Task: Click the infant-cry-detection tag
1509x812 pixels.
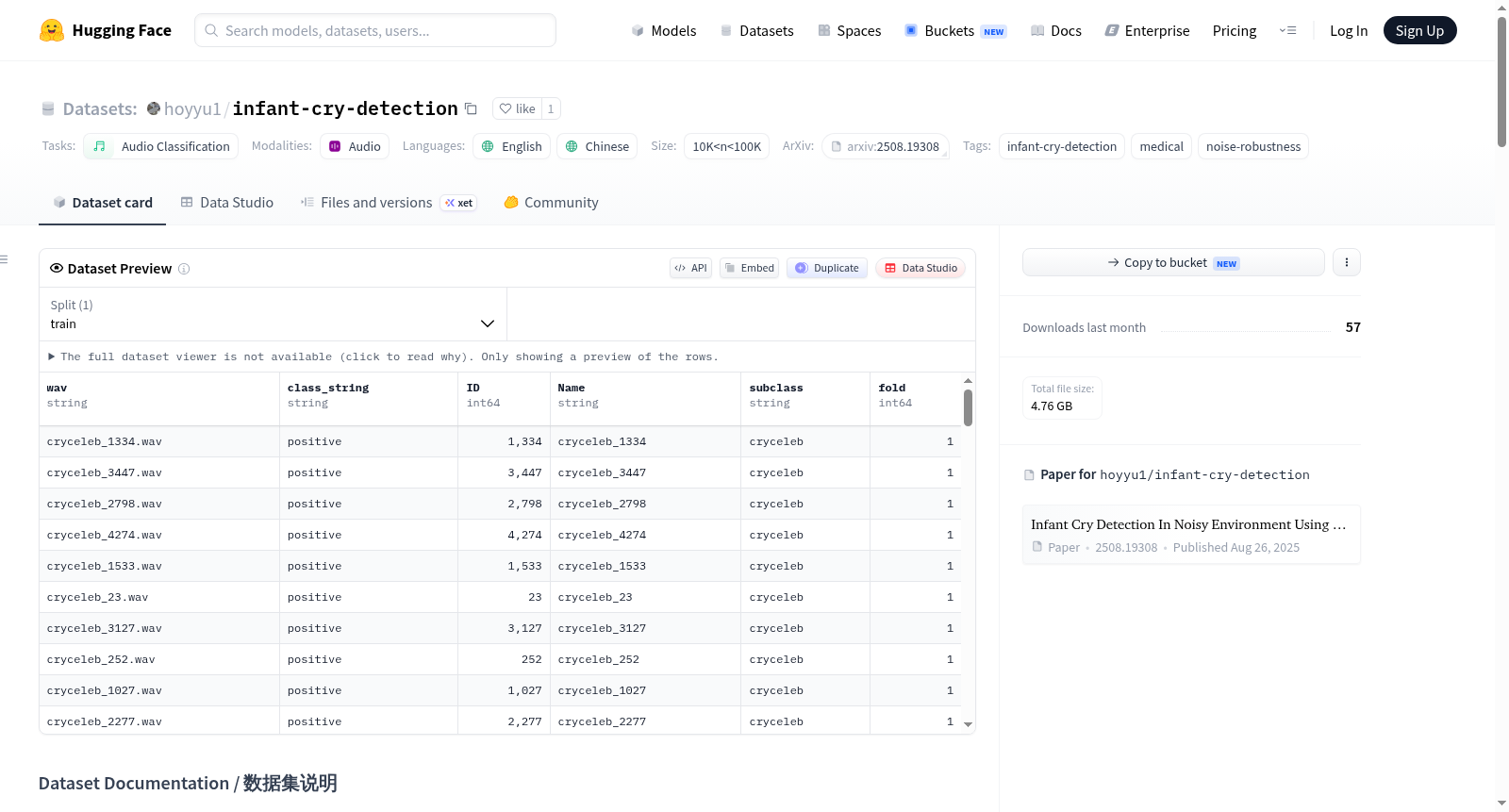Action: tap(1062, 146)
